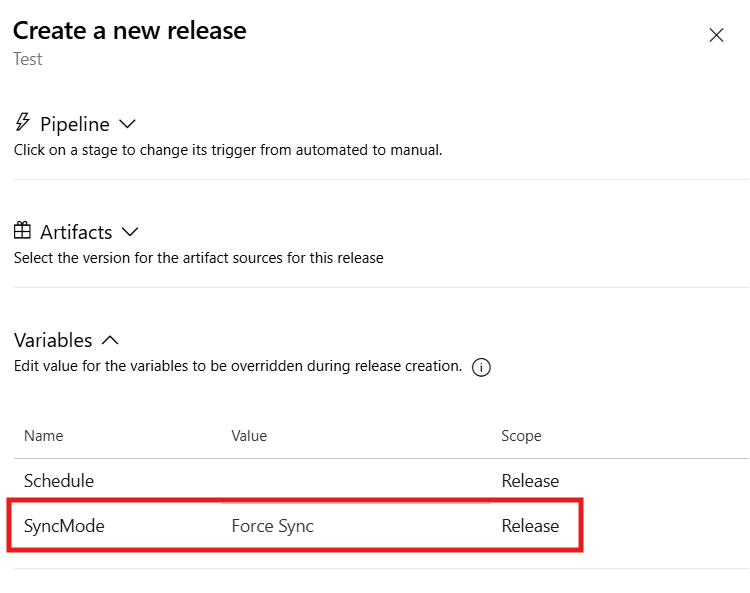Expand the Artifacts section chevron
750x593 pixels.
[x=130, y=232]
